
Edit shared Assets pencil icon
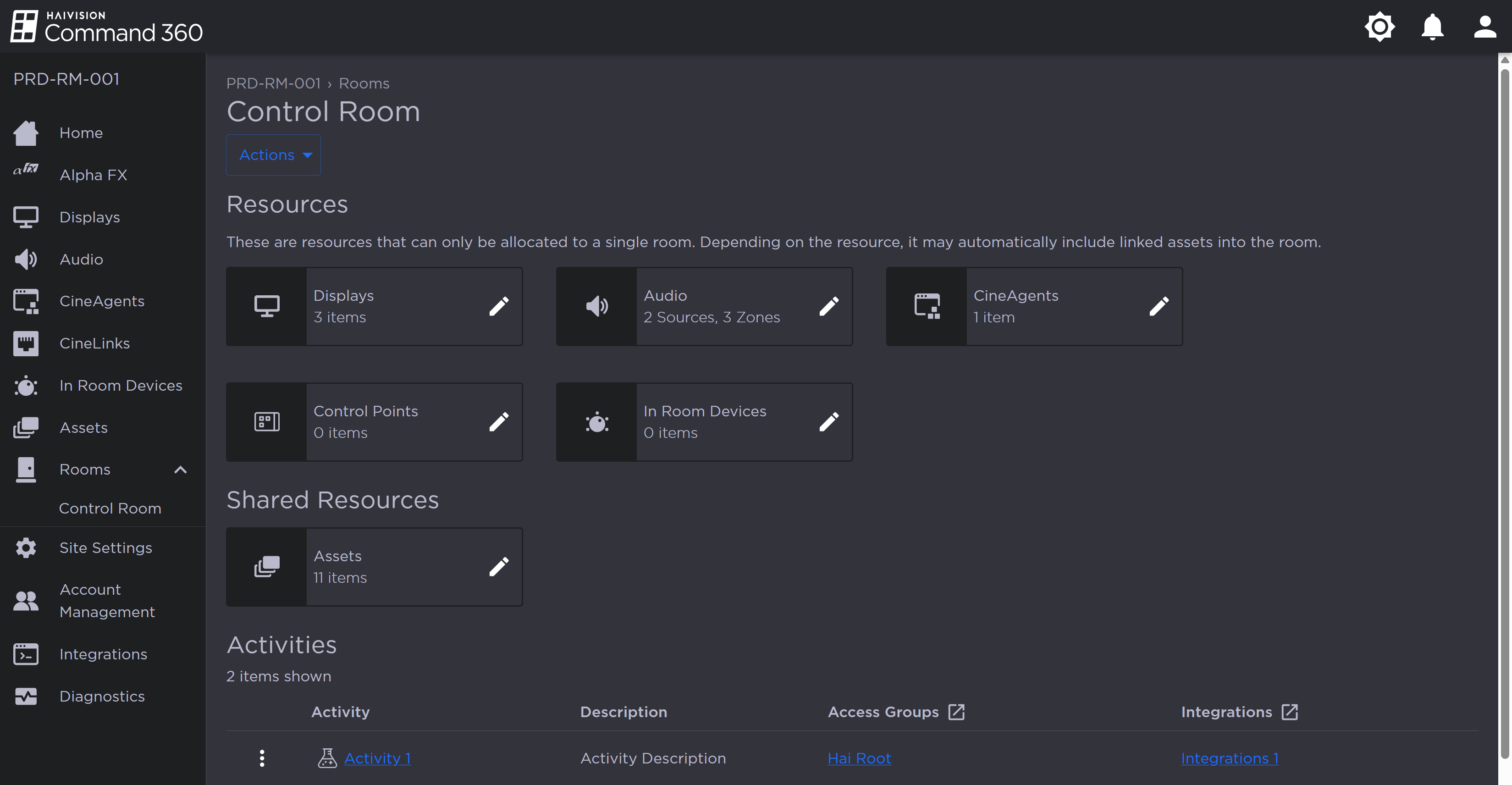(499, 567)
